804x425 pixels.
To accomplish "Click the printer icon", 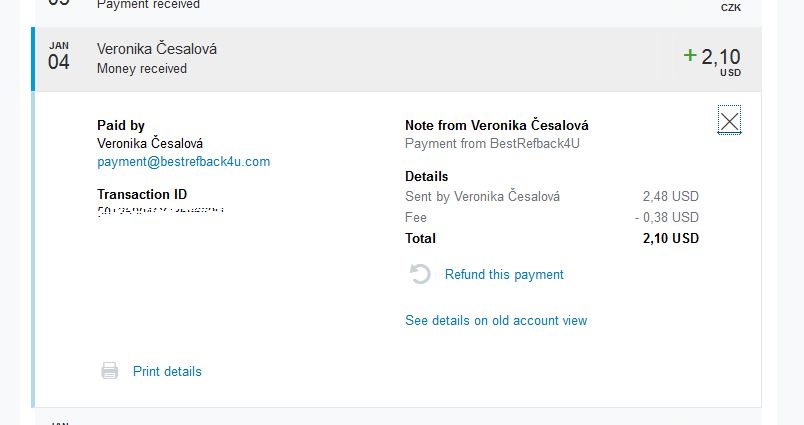I will (x=109, y=371).
